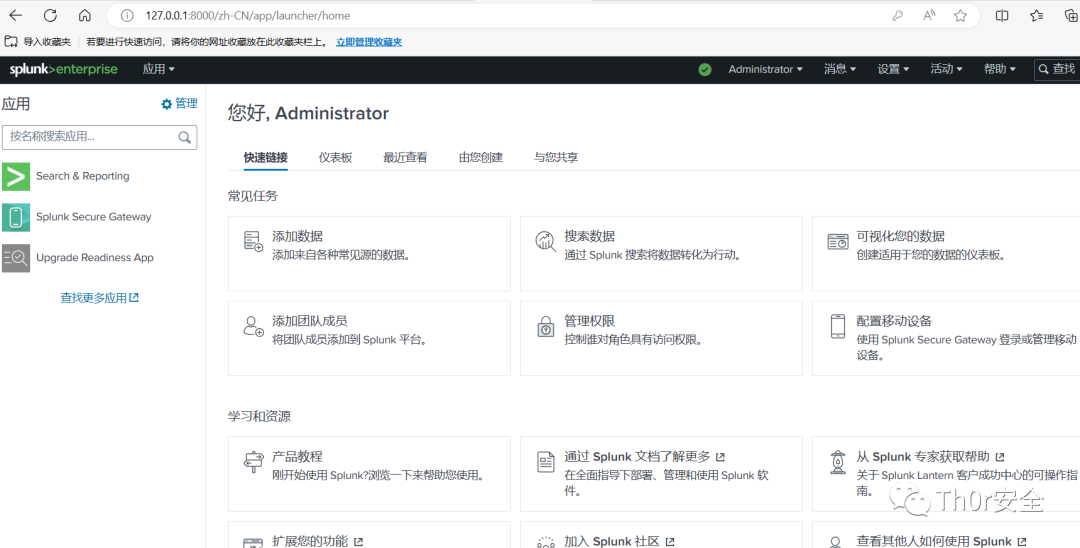
Task: Click the 配置移动设备 card title
Action: 894,321
